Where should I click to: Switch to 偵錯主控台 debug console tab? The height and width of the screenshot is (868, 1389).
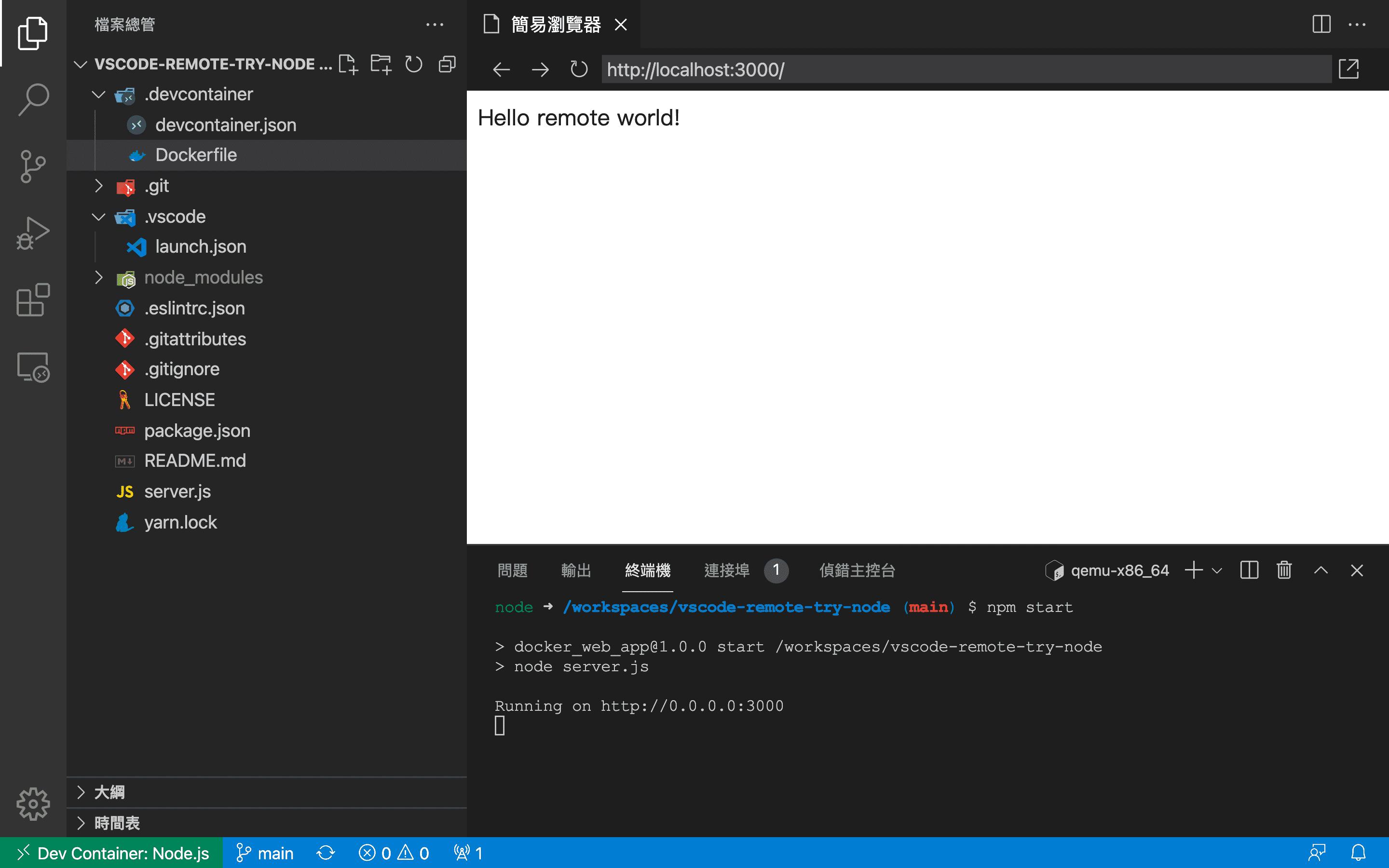pyautogui.click(x=857, y=570)
